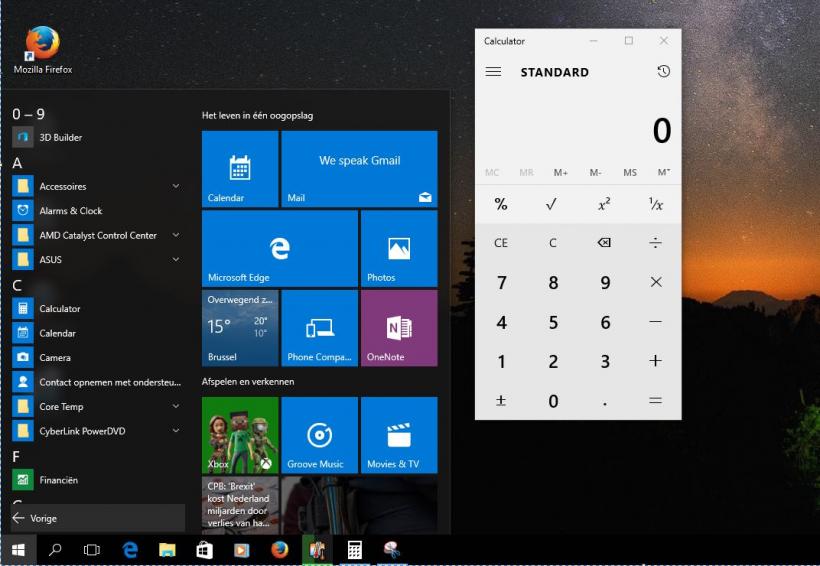
Task: Toggle the plus/minus sign button
Action: 501,401
